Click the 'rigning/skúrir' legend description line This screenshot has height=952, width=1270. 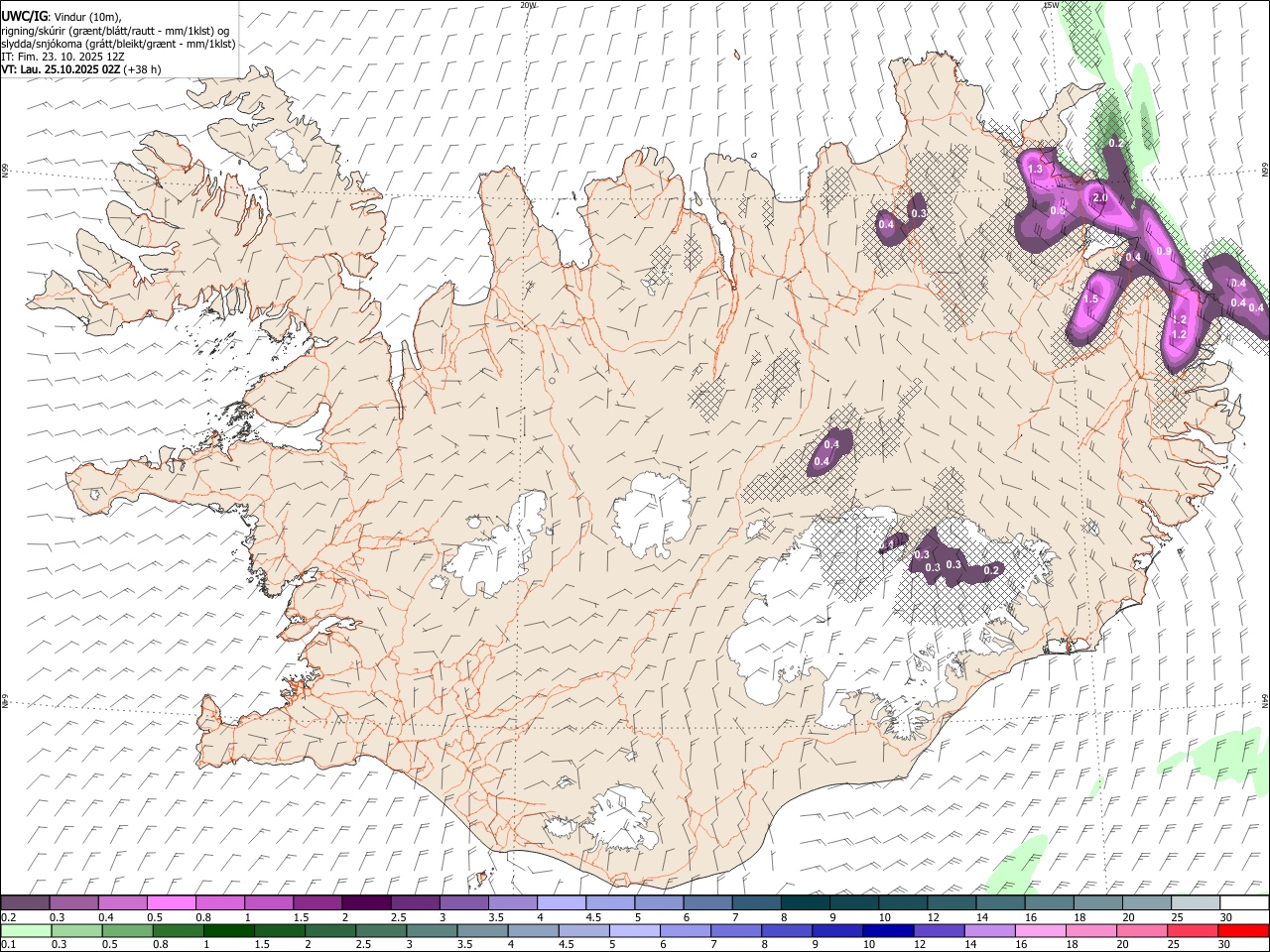coord(113,31)
